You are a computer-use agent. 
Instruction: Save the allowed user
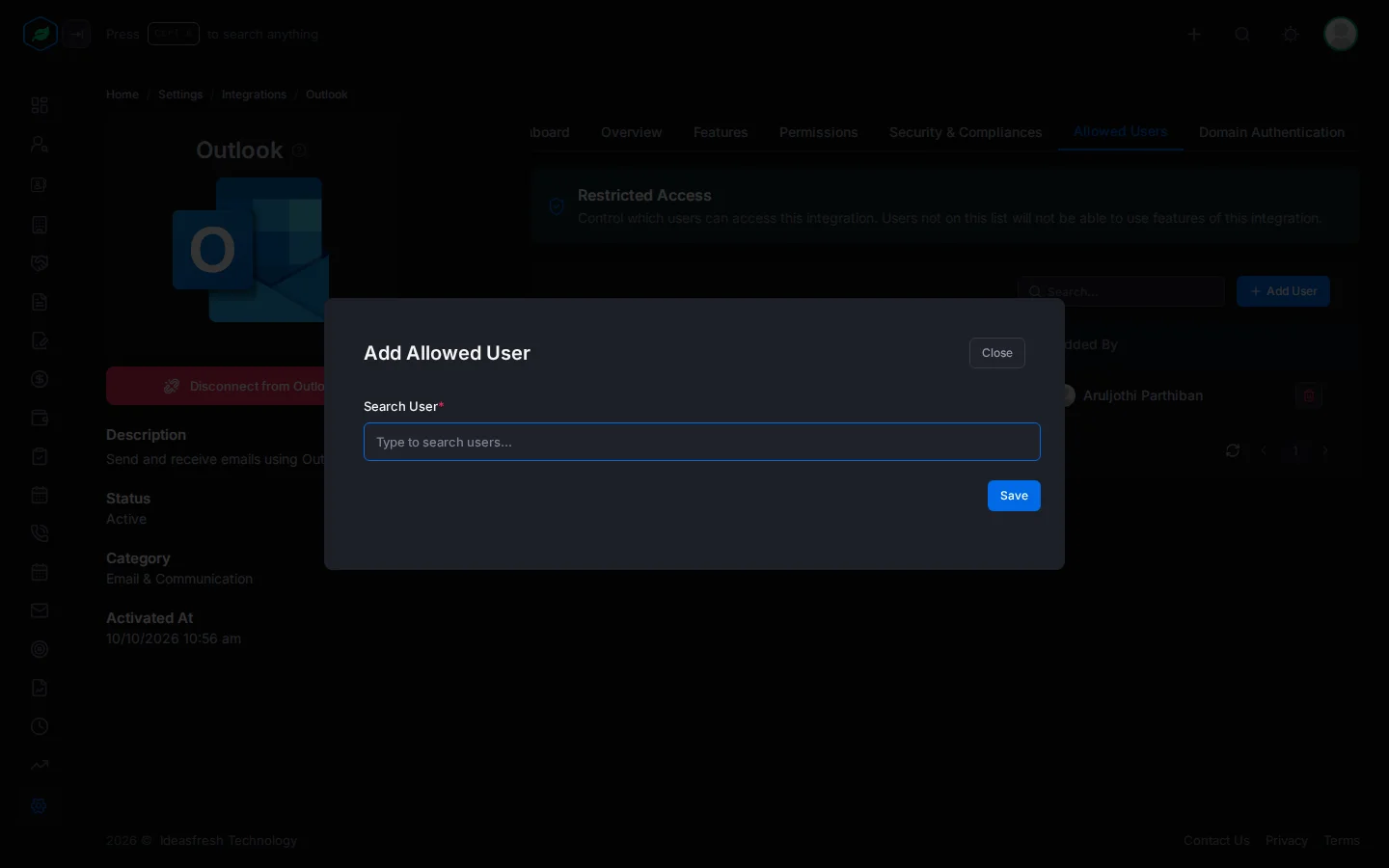(1014, 496)
